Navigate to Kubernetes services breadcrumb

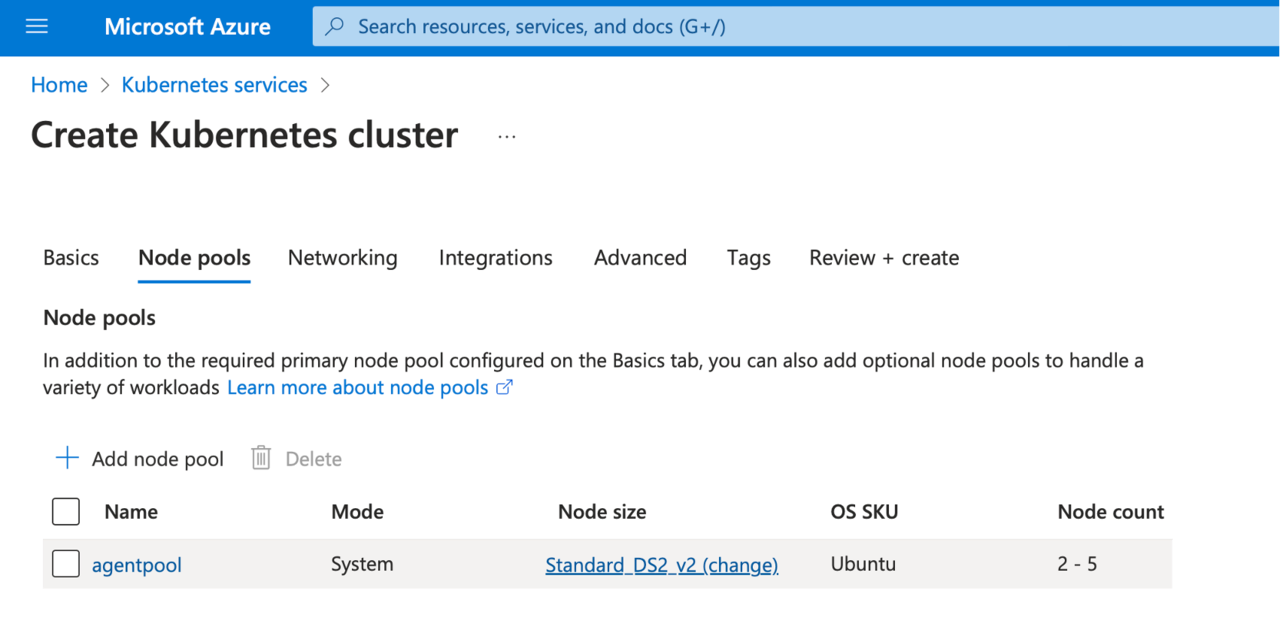coord(214,85)
